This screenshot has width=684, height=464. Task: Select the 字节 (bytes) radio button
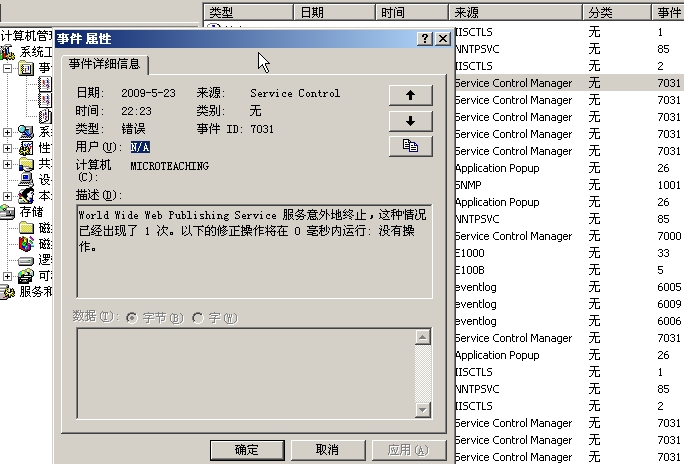pyautogui.click(x=131, y=318)
